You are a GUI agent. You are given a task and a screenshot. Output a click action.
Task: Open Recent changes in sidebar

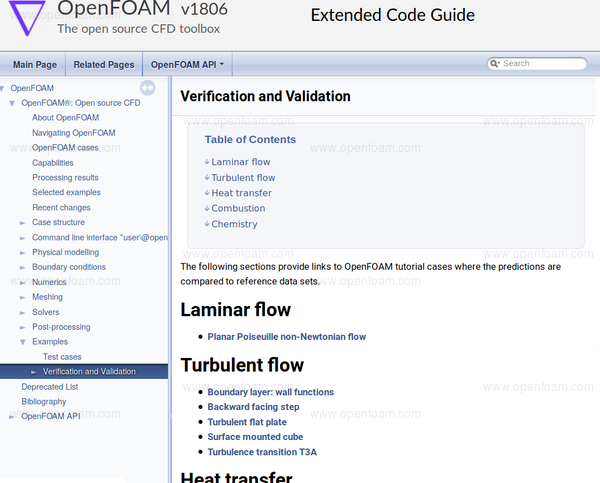[x=61, y=207]
